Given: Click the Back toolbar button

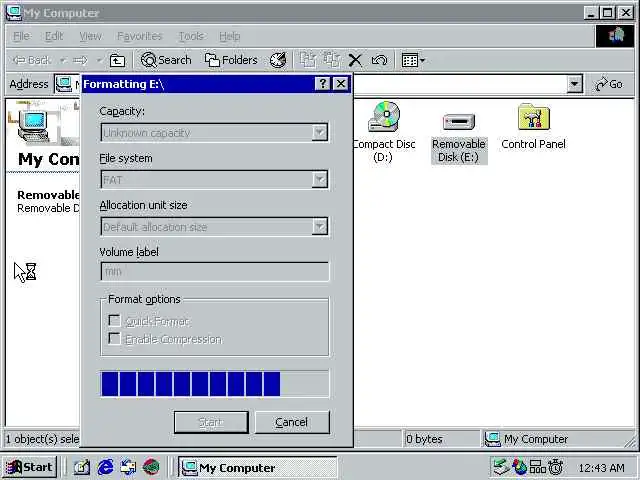Looking at the screenshot, I should 32,60.
